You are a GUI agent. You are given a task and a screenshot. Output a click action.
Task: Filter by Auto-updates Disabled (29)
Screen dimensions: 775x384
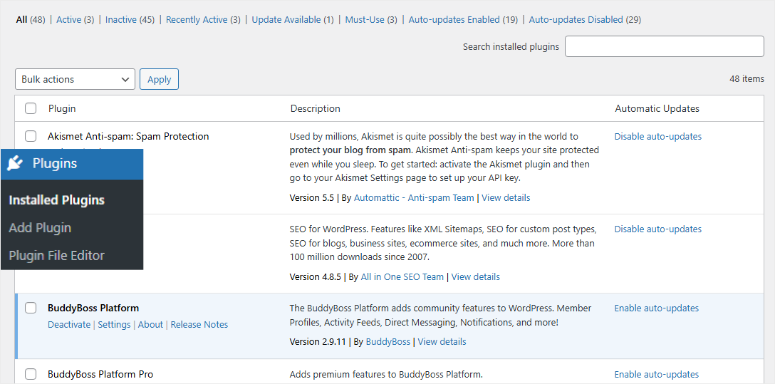click(585, 20)
